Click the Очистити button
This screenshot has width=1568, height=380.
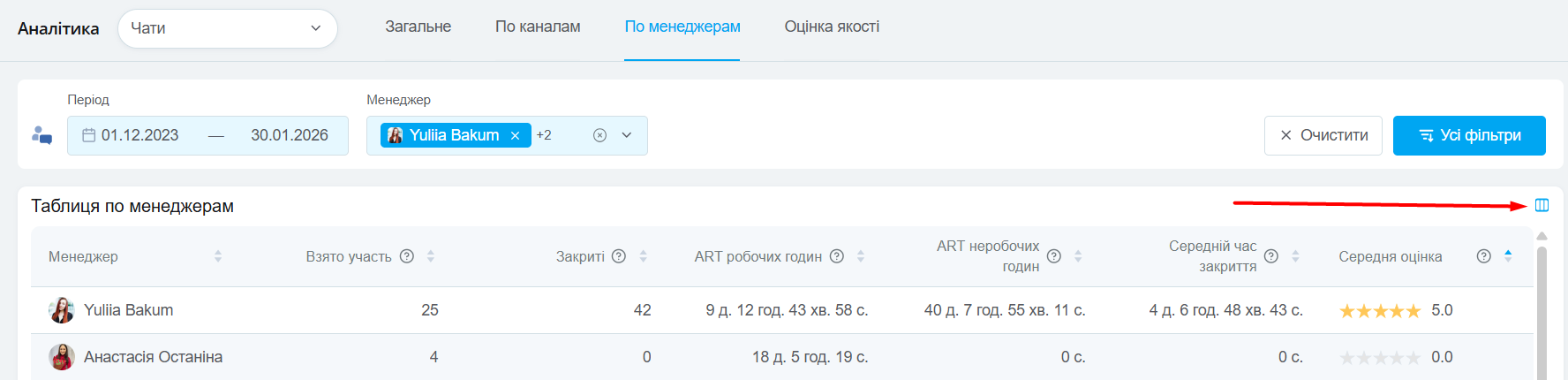1323,135
